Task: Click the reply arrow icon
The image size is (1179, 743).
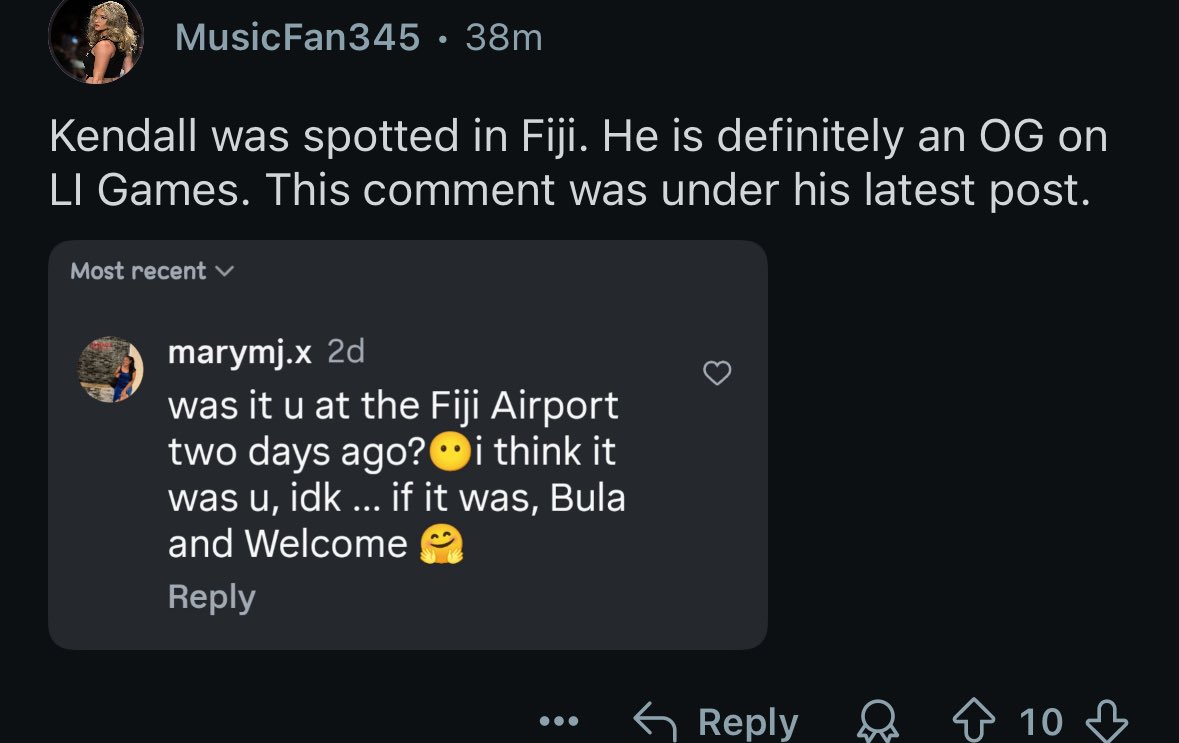Action: tap(655, 721)
